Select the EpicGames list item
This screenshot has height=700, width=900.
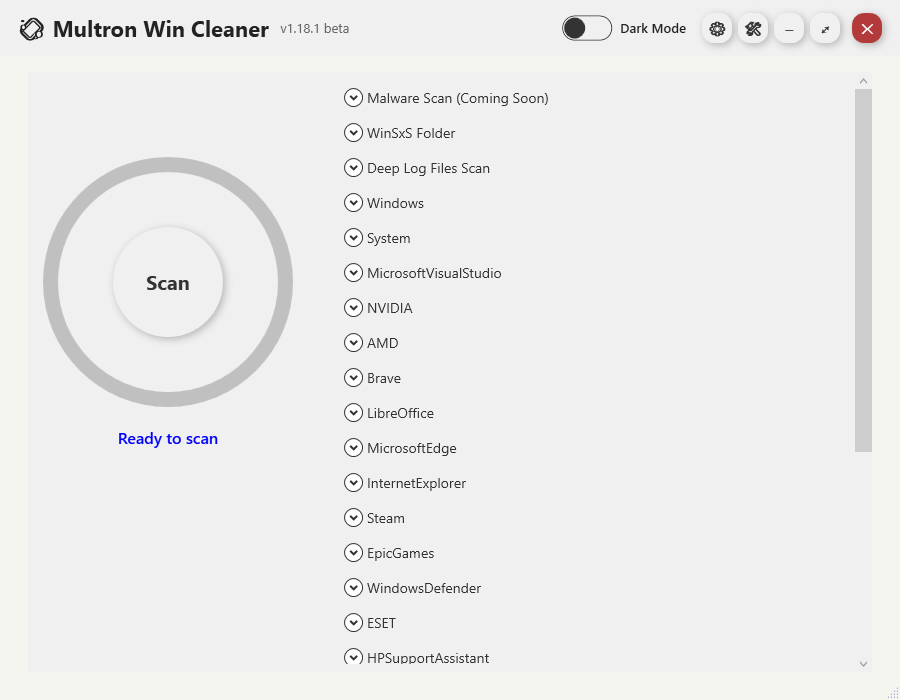click(x=400, y=553)
